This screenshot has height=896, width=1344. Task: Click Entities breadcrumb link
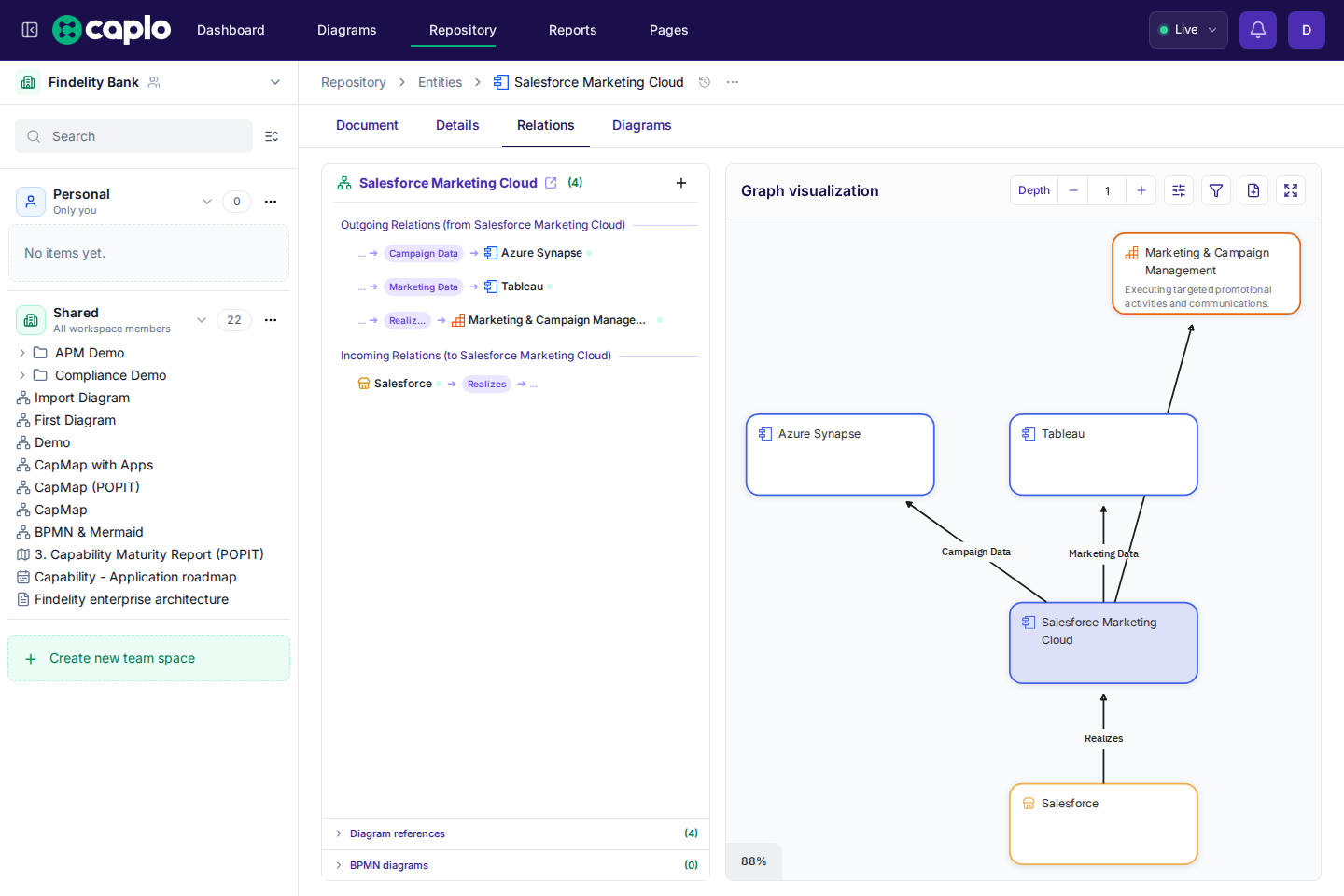pyautogui.click(x=441, y=82)
